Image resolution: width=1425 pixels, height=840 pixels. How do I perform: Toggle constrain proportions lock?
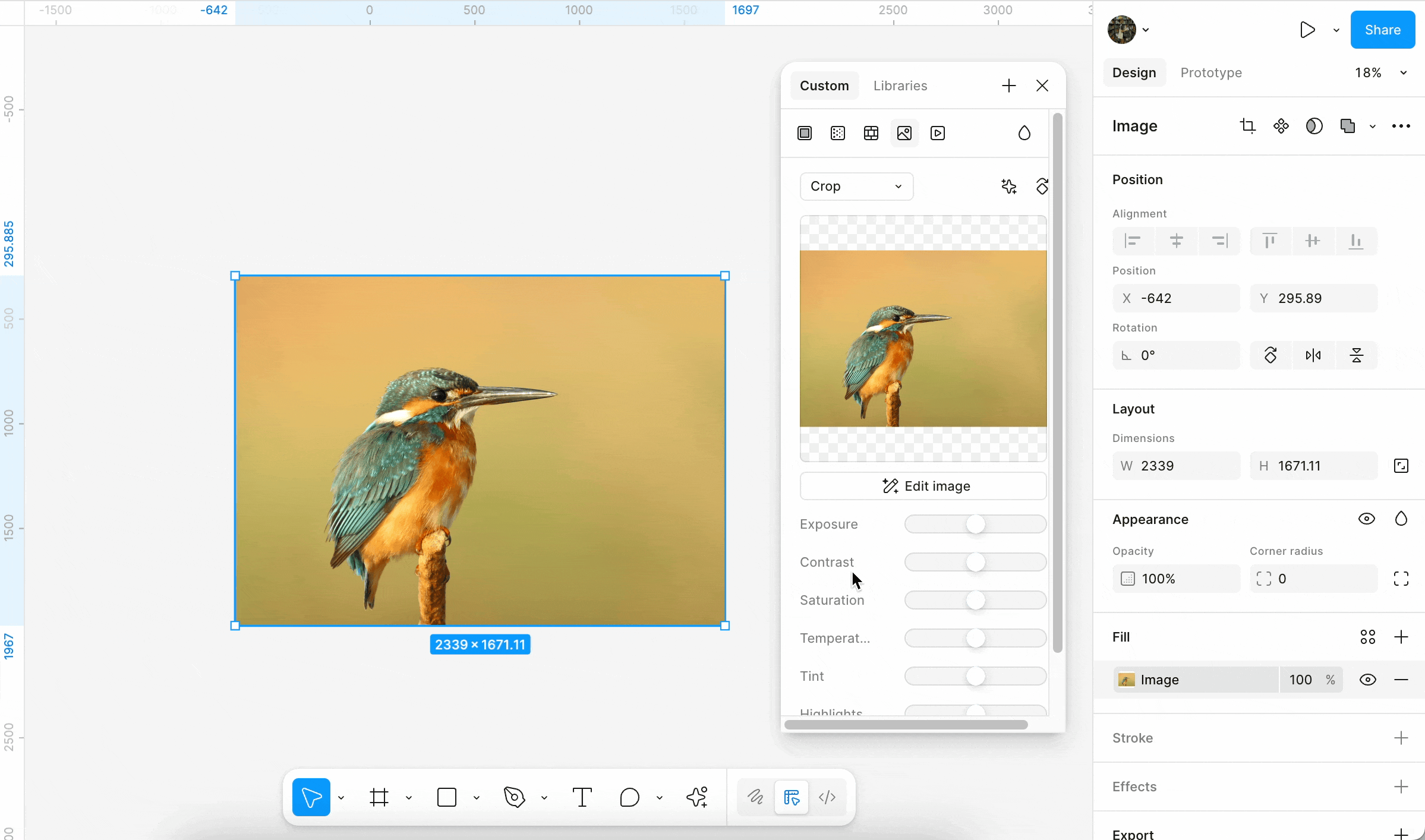(1401, 466)
